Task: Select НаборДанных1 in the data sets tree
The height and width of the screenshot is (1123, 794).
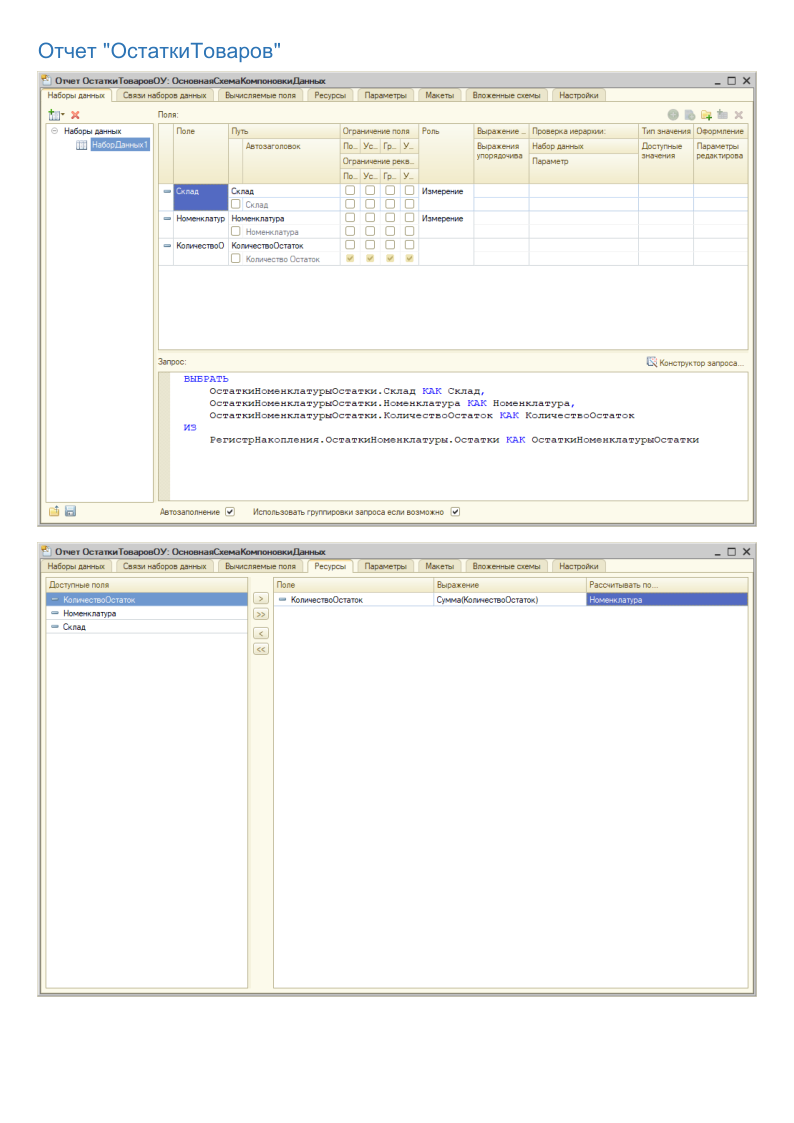Action: (118, 145)
